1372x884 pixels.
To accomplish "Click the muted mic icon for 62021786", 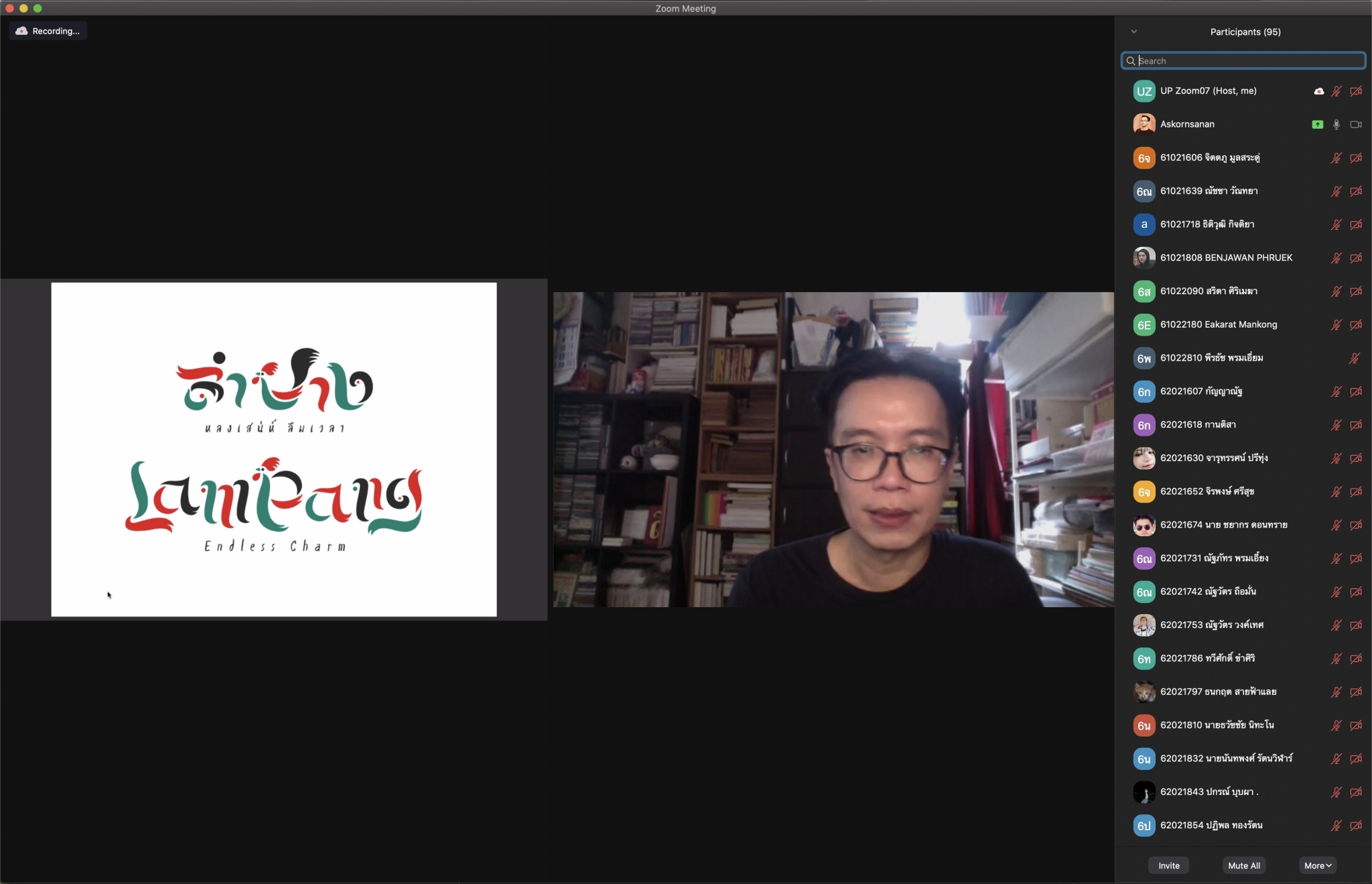I will 1336,659.
